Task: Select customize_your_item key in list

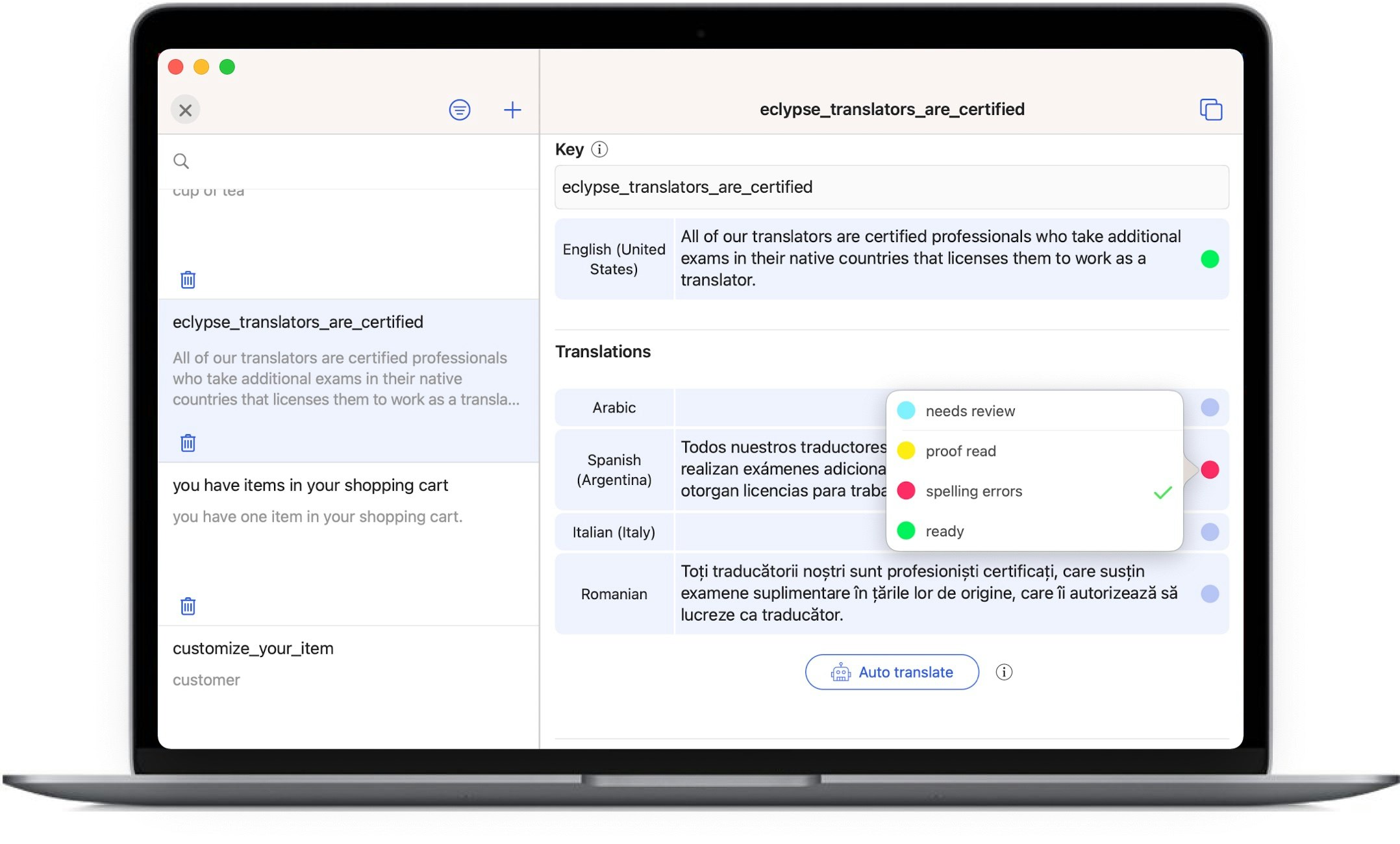Action: (348, 687)
